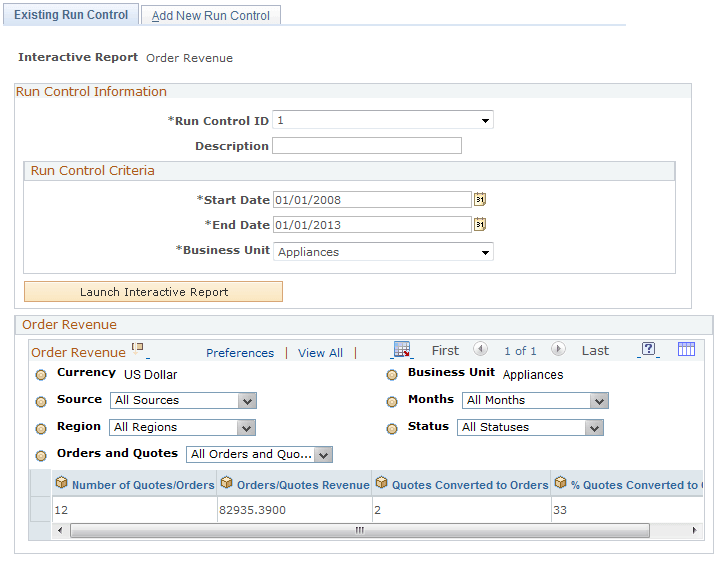Viewport: 720px width, 562px height.
Task: Click the Region dimension bullet icon
Action: click(x=41, y=429)
